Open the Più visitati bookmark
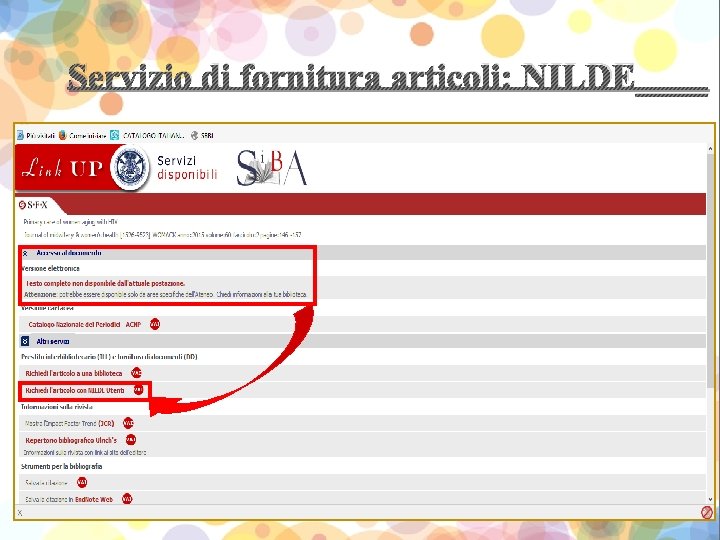The width and height of the screenshot is (720, 540). [36, 135]
